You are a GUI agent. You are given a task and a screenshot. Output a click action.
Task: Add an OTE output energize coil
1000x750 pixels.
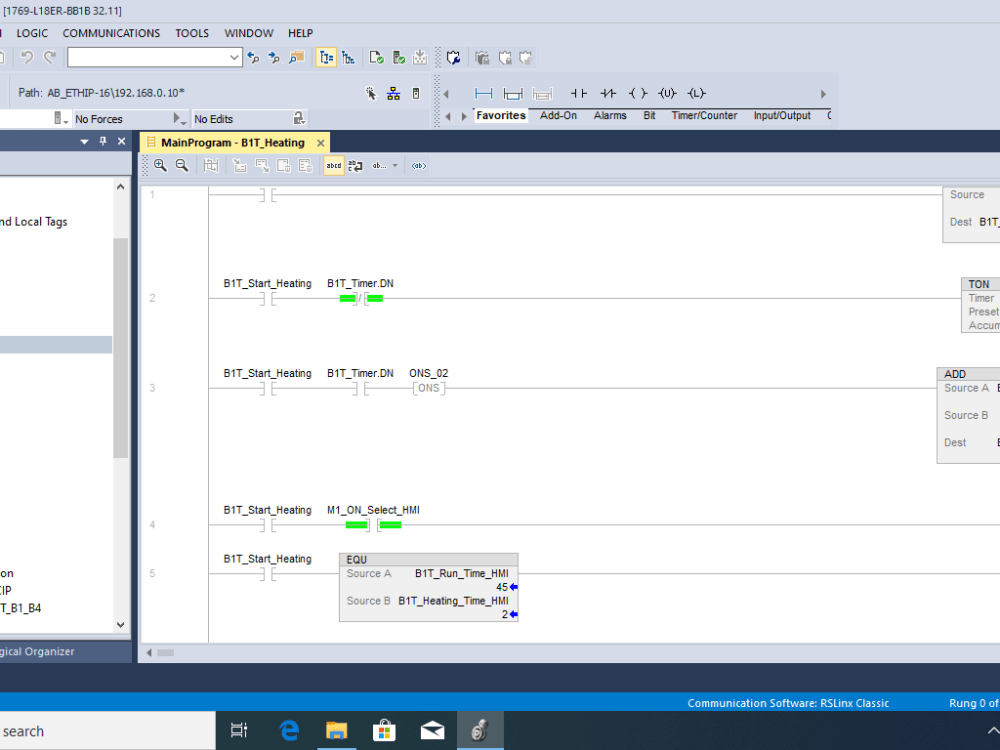click(x=637, y=93)
